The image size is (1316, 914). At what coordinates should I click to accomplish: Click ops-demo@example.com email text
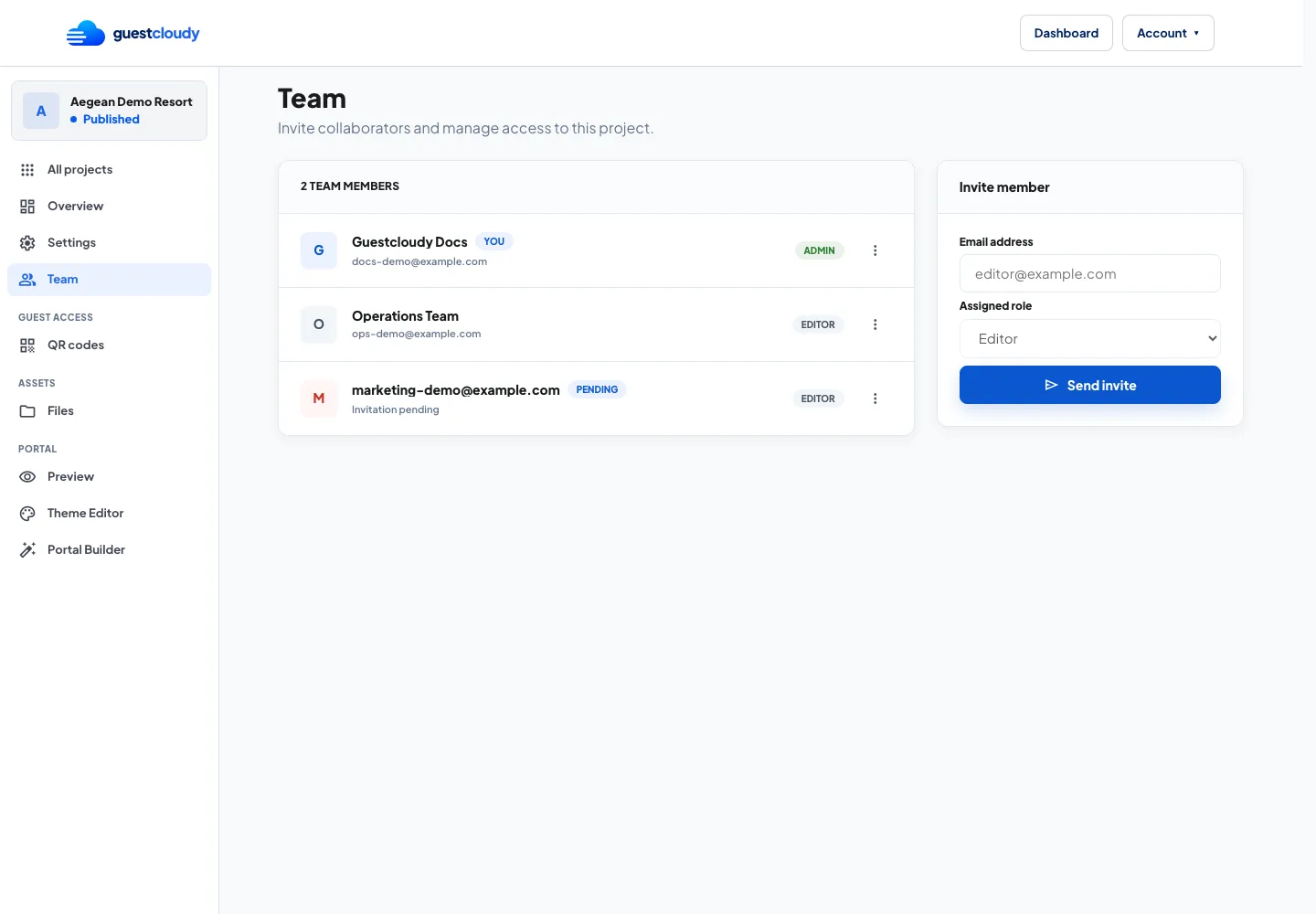point(416,334)
